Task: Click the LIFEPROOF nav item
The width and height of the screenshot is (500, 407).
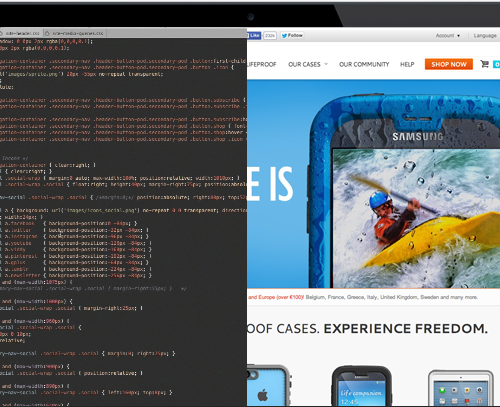Action: pyautogui.click(x=262, y=64)
